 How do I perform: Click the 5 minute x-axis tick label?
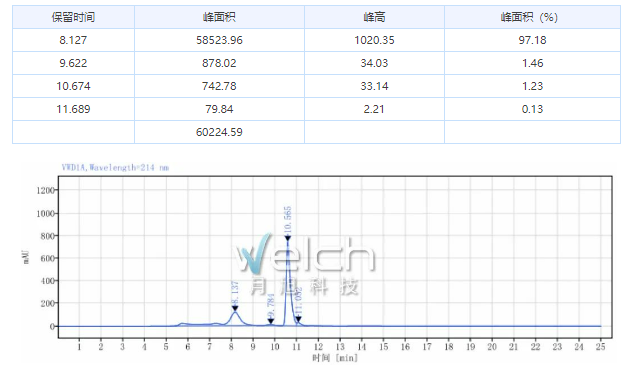(x=166, y=347)
